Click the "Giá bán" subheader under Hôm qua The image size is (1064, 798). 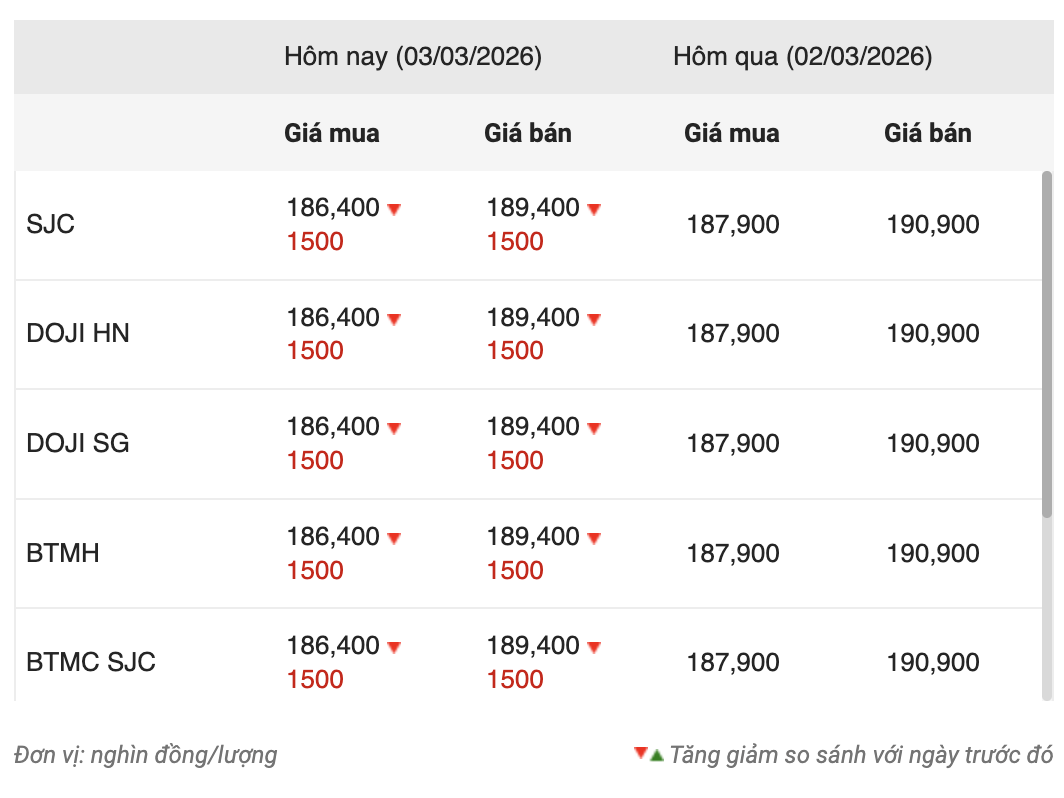[x=928, y=133]
